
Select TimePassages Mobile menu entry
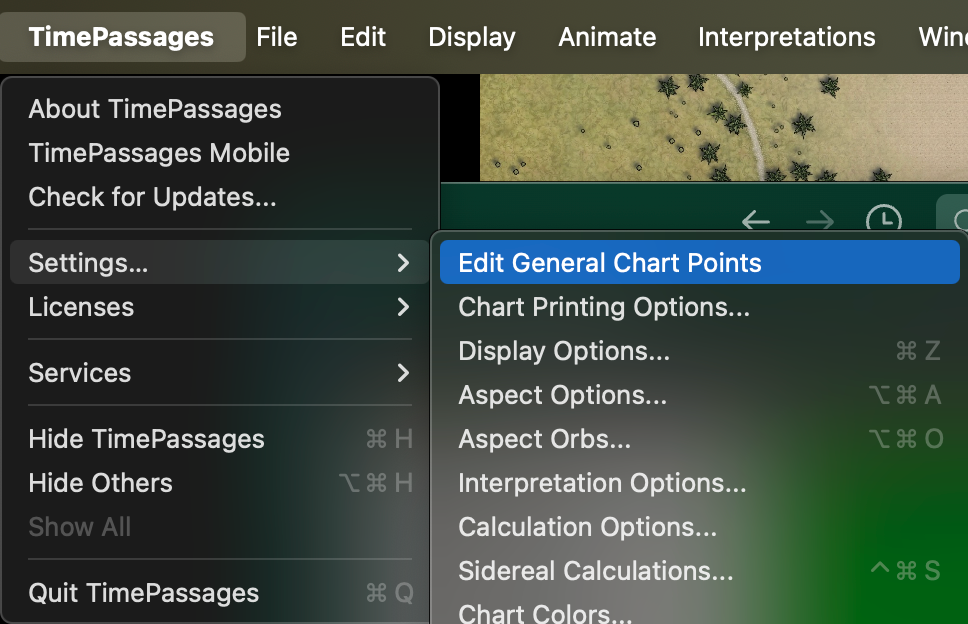pyautogui.click(x=220, y=153)
